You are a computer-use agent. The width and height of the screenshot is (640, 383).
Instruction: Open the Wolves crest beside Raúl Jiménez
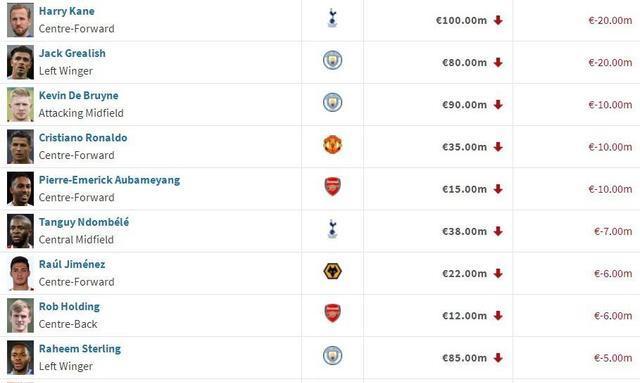[x=333, y=271]
